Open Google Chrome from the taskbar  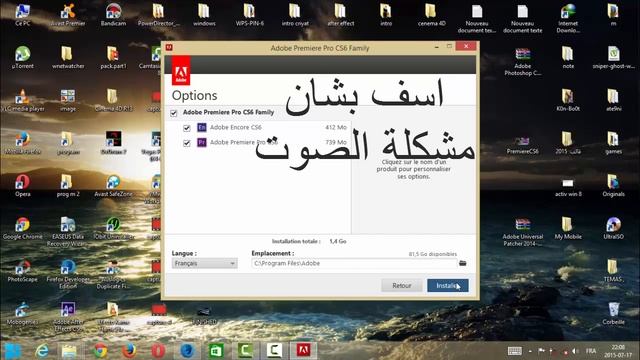[x=100, y=351]
